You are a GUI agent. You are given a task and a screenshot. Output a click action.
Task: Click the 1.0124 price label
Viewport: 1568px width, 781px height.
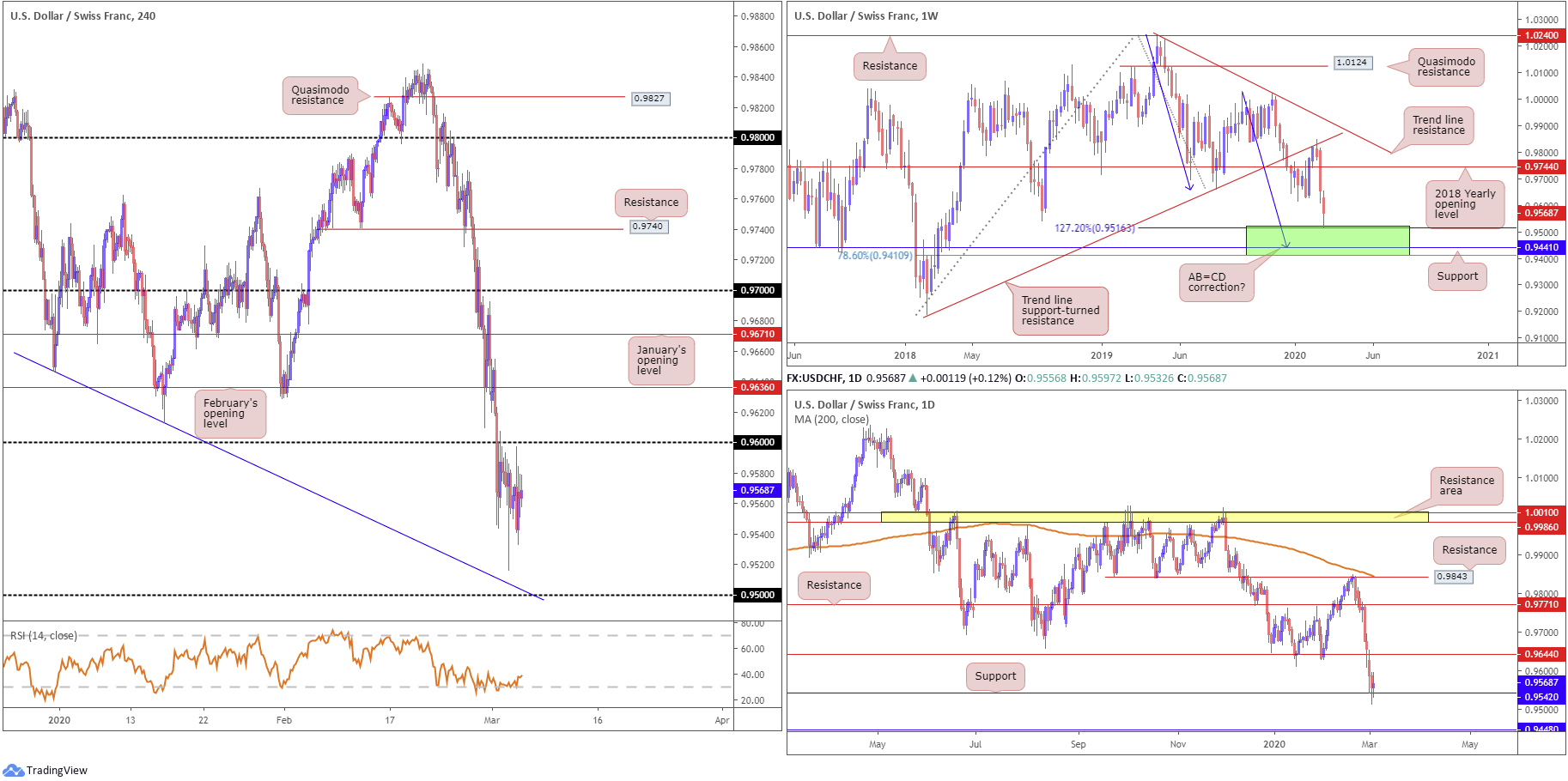tap(1352, 63)
